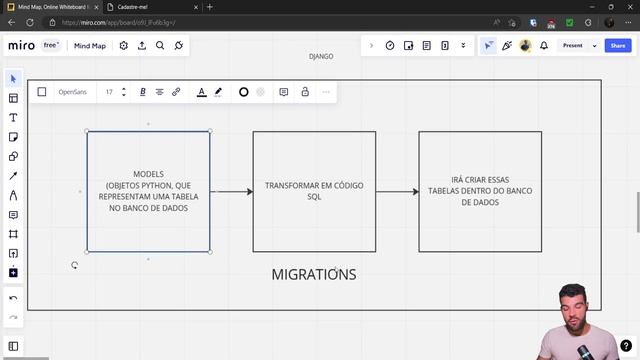
Task: Add comment from context toolbar
Action: 284,92
